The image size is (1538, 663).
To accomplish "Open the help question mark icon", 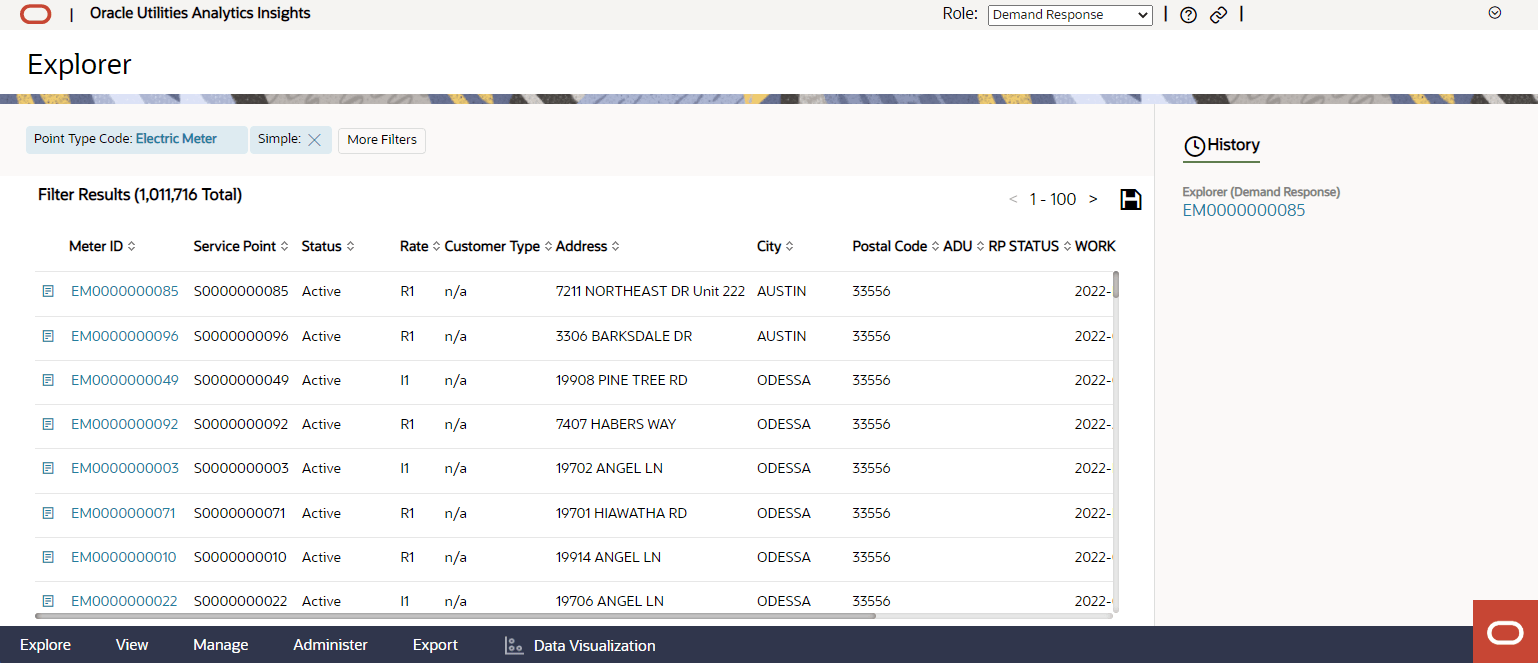I will 1188,15.
